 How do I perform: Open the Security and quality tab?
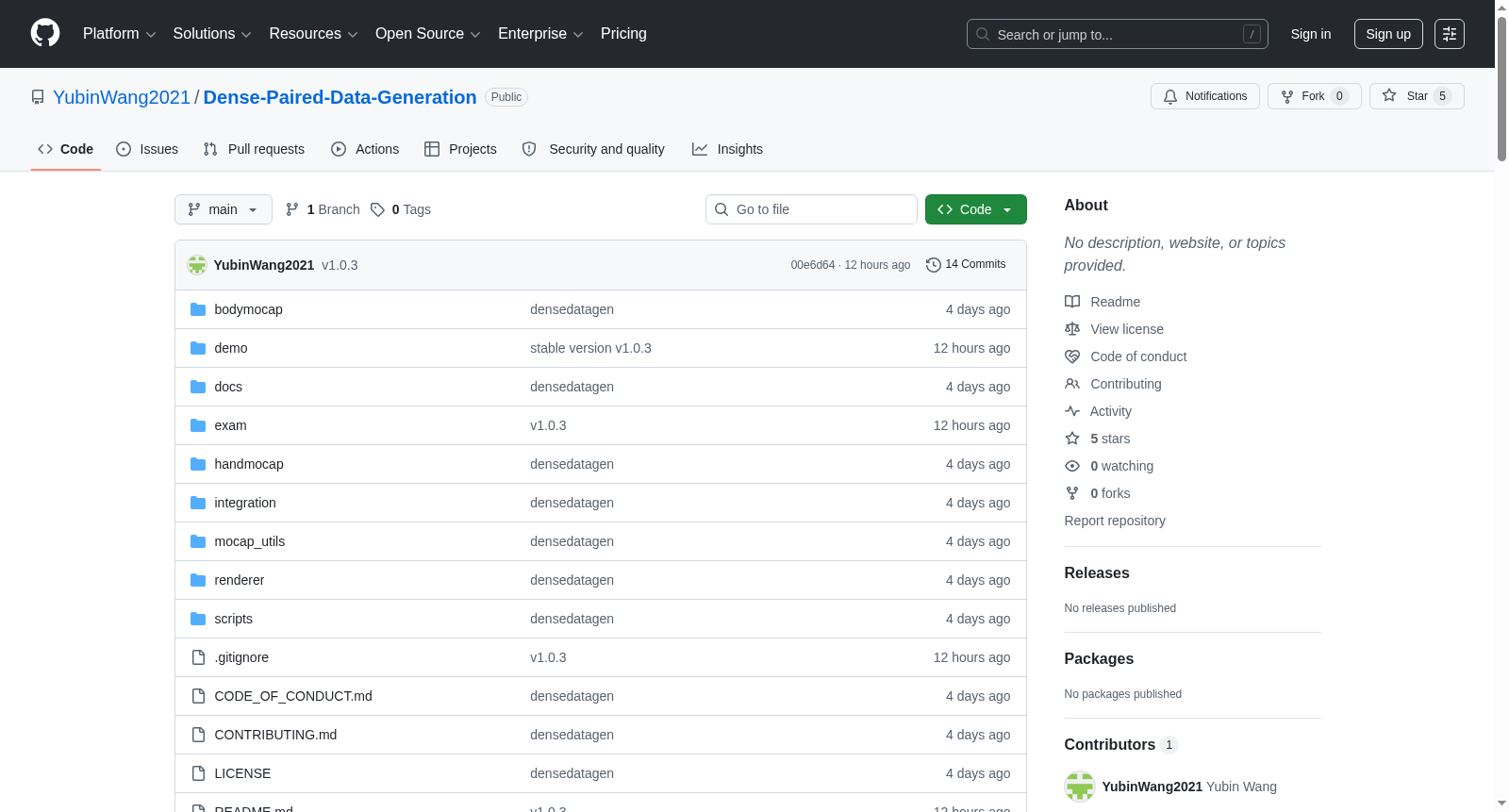(x=593, y=149)
